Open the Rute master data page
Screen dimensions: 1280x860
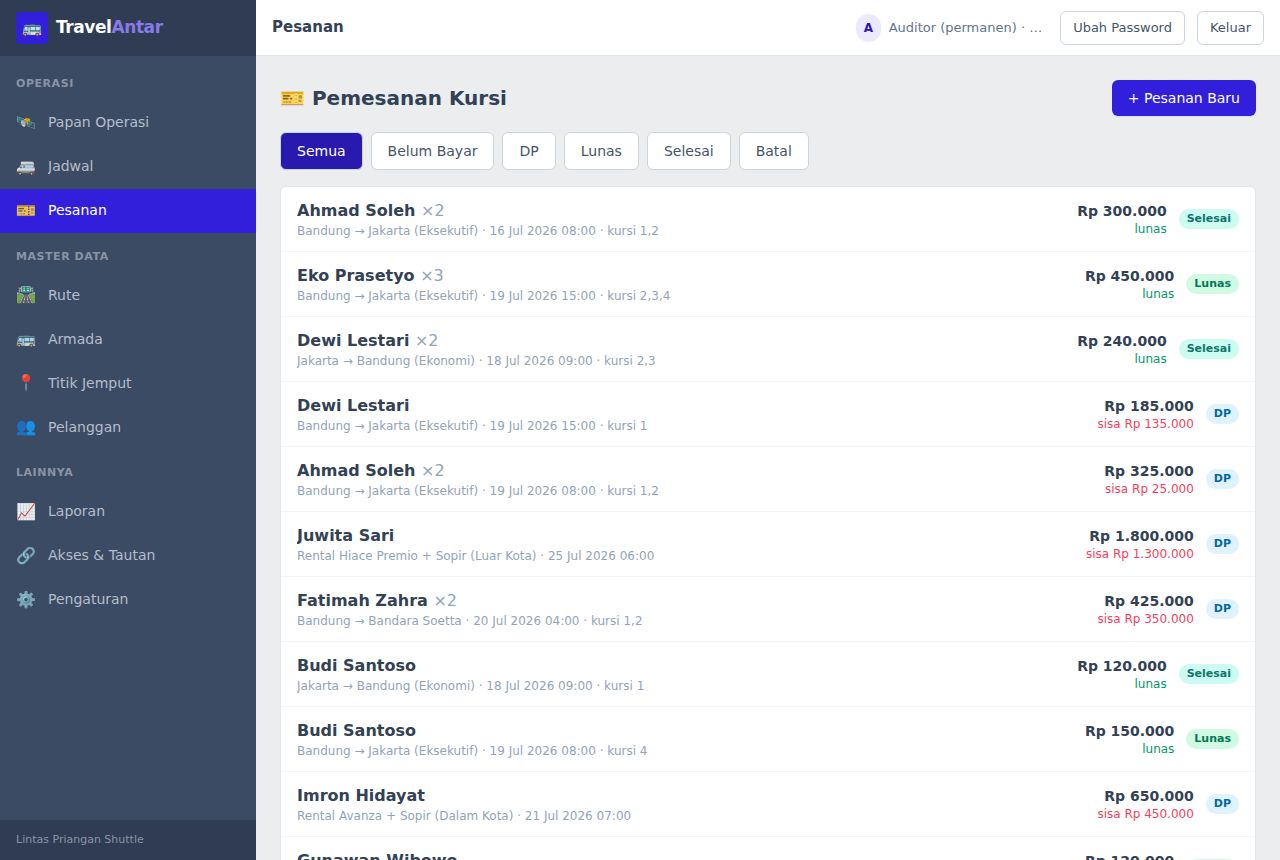coord(128,295)
